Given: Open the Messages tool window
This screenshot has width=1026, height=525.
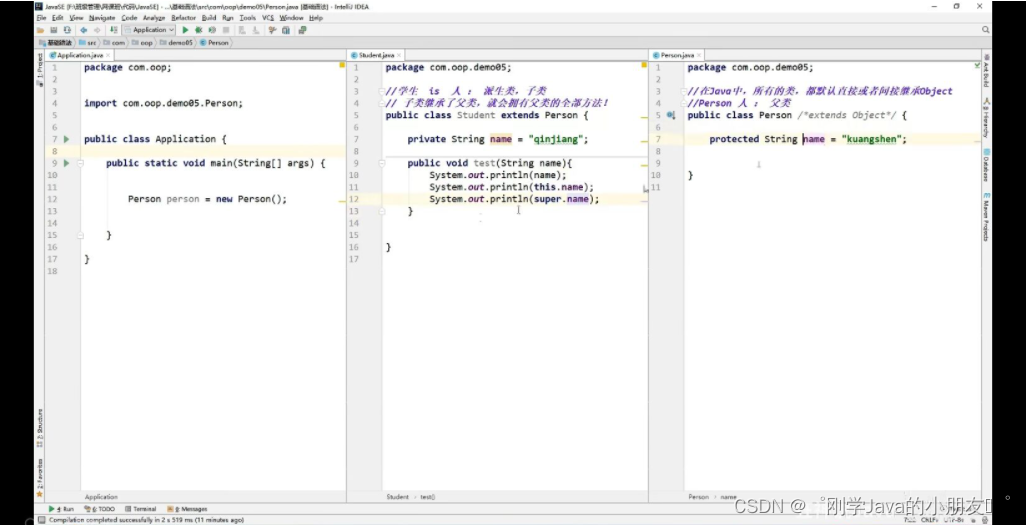Looking at the screenshot, I should [187, 509].
